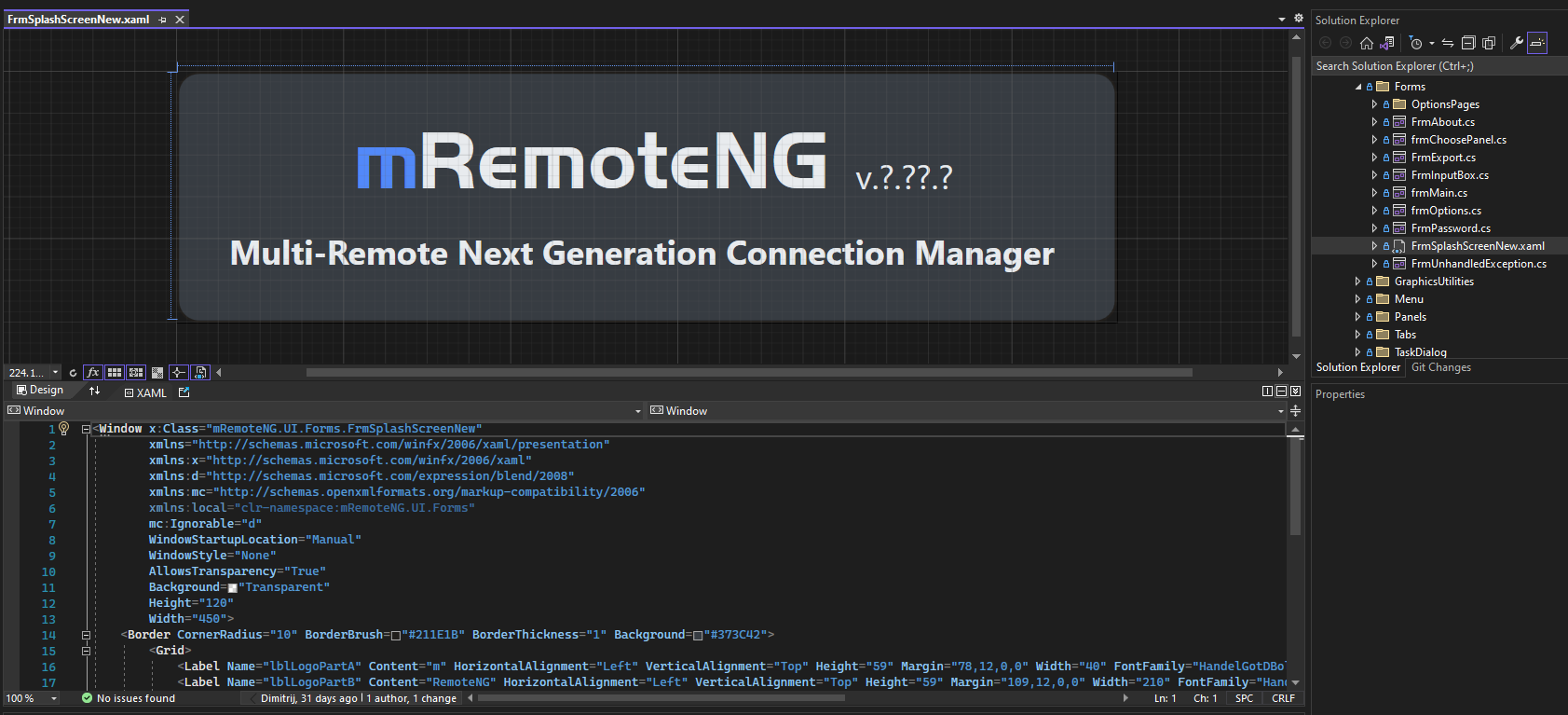Image resolution: width=1568 pixels, height=715 pixels.
Task: Open the 100 % editor zoom dropdown
Action: [x=54, y=698]
